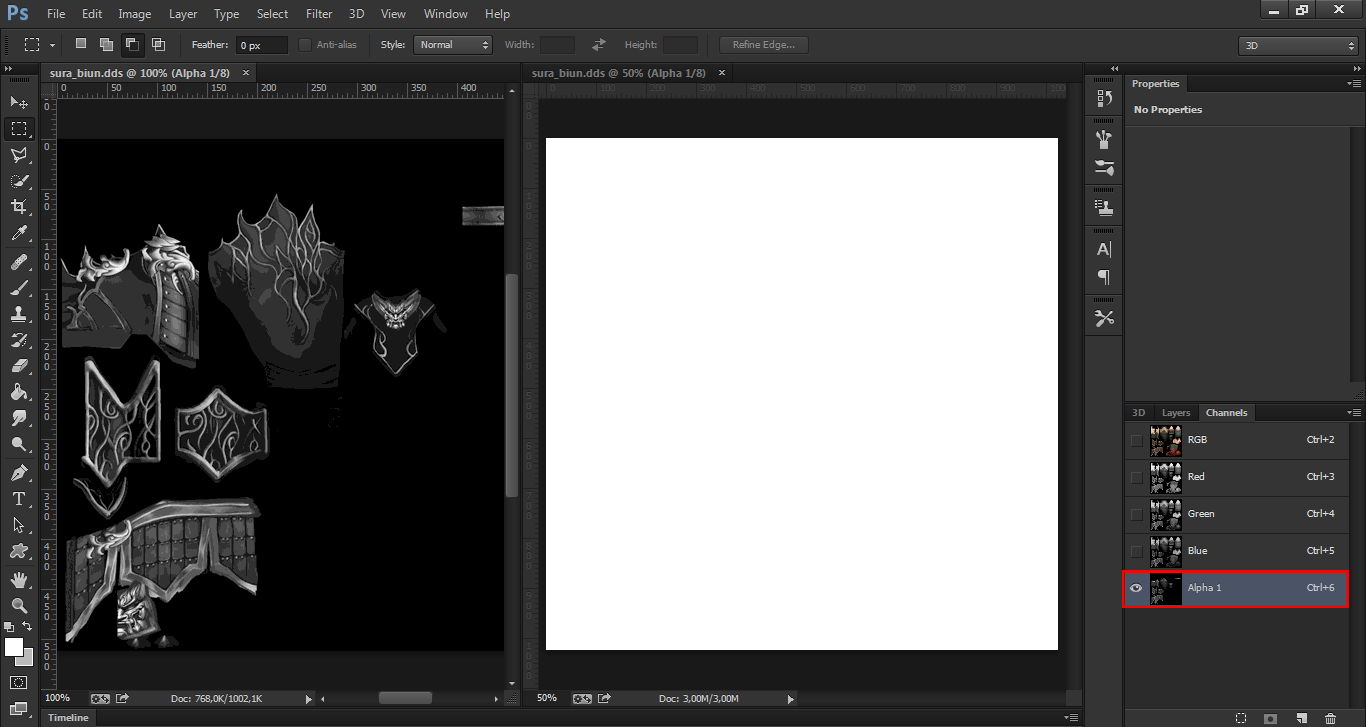Select the Polygonal Lasso tool

pyautogui.click(x=19, y=155)
